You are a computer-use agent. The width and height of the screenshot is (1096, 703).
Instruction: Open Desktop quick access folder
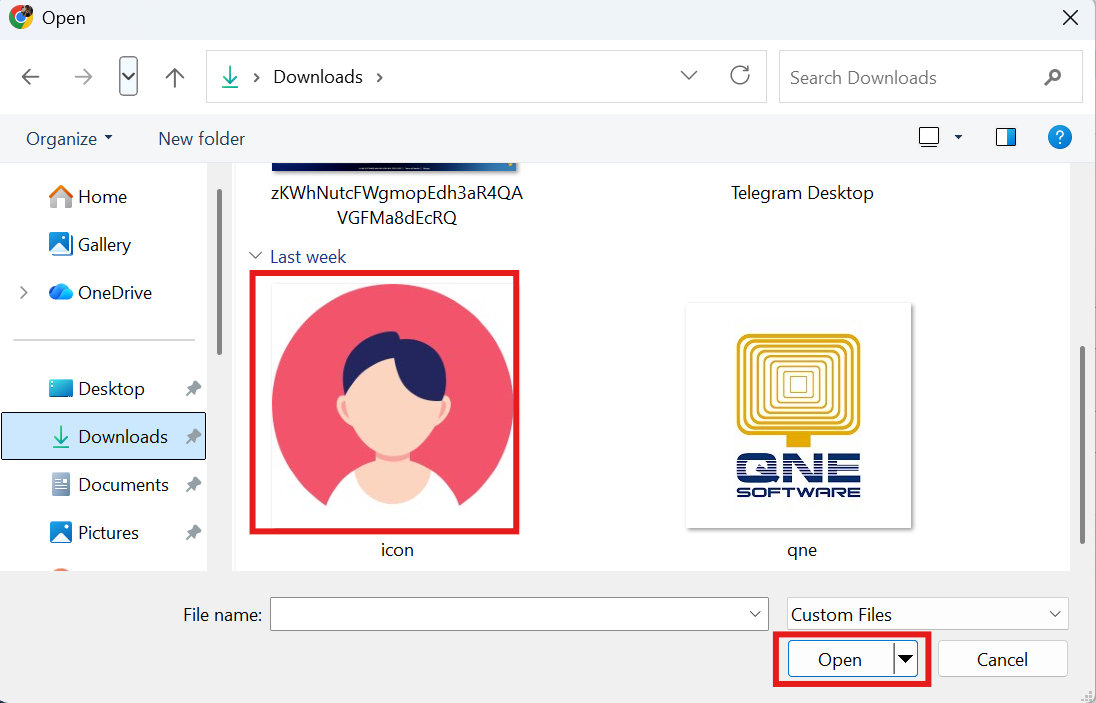(x=96, y=389)
